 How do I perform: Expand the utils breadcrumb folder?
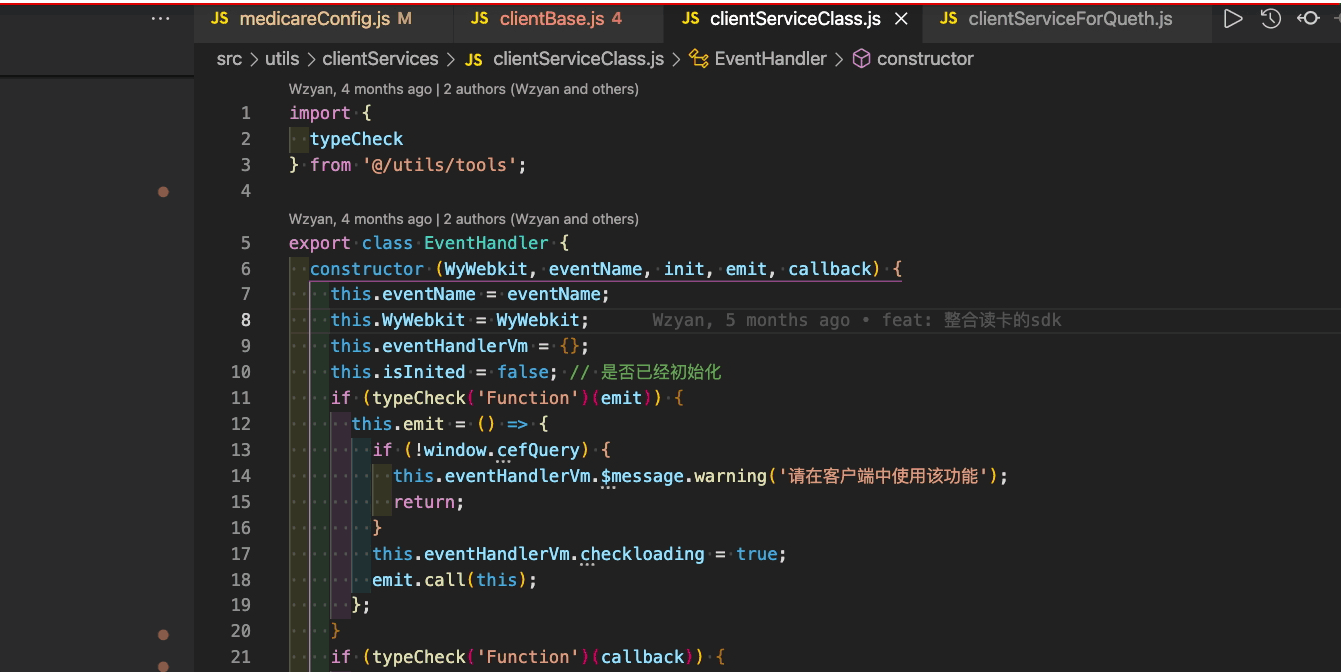(x=282, y=59)
